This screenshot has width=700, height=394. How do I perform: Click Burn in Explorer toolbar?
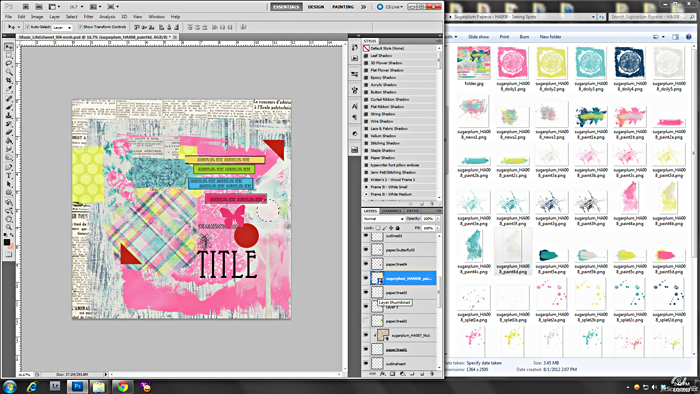pos(524,37)
